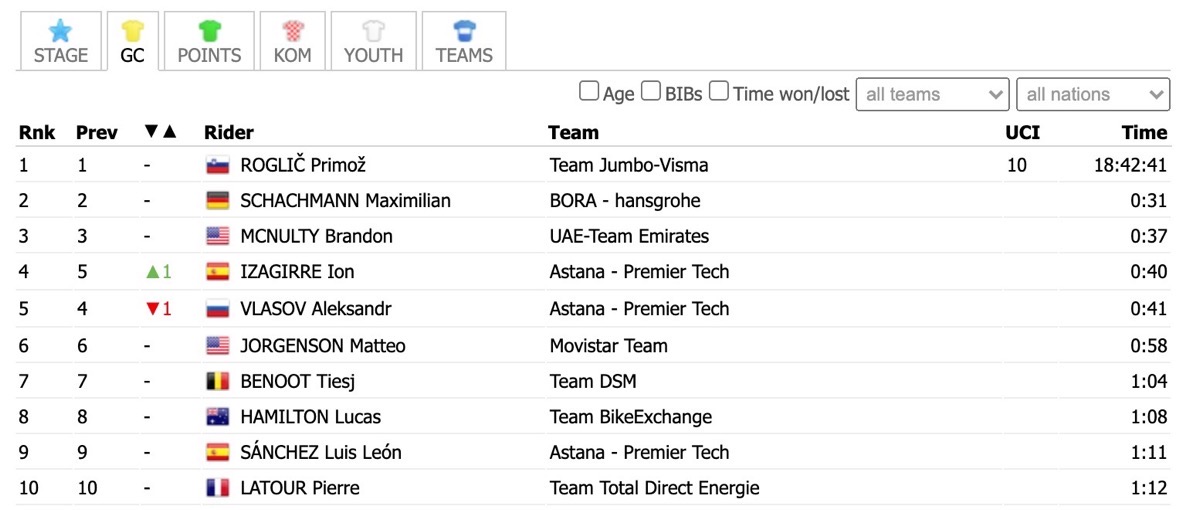Open Team Jumbo-Visma team link
This screenshot has height=510, width=1200.
[629, 165]
